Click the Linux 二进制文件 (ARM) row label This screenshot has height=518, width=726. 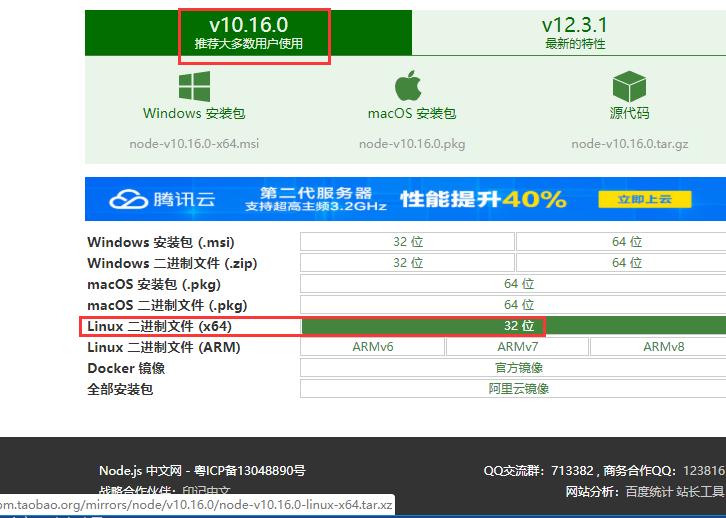pyautogui.click(x=163, y=347)
